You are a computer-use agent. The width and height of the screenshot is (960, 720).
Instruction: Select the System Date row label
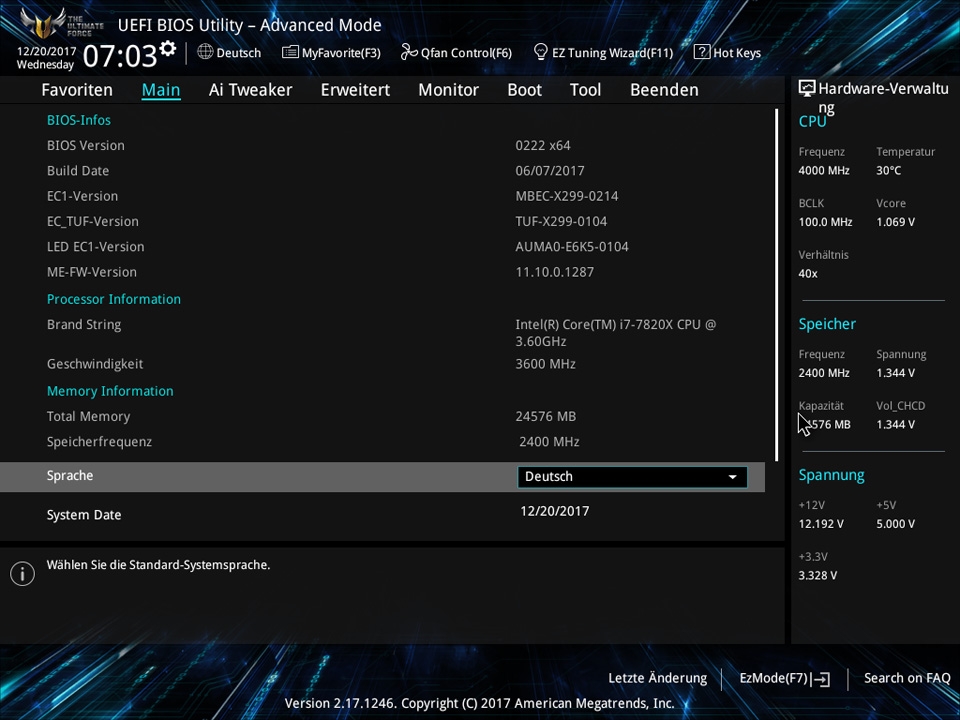84,515
